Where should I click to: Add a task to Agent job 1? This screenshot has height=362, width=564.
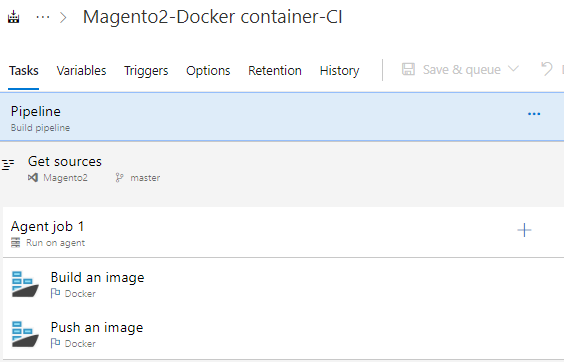524,230
